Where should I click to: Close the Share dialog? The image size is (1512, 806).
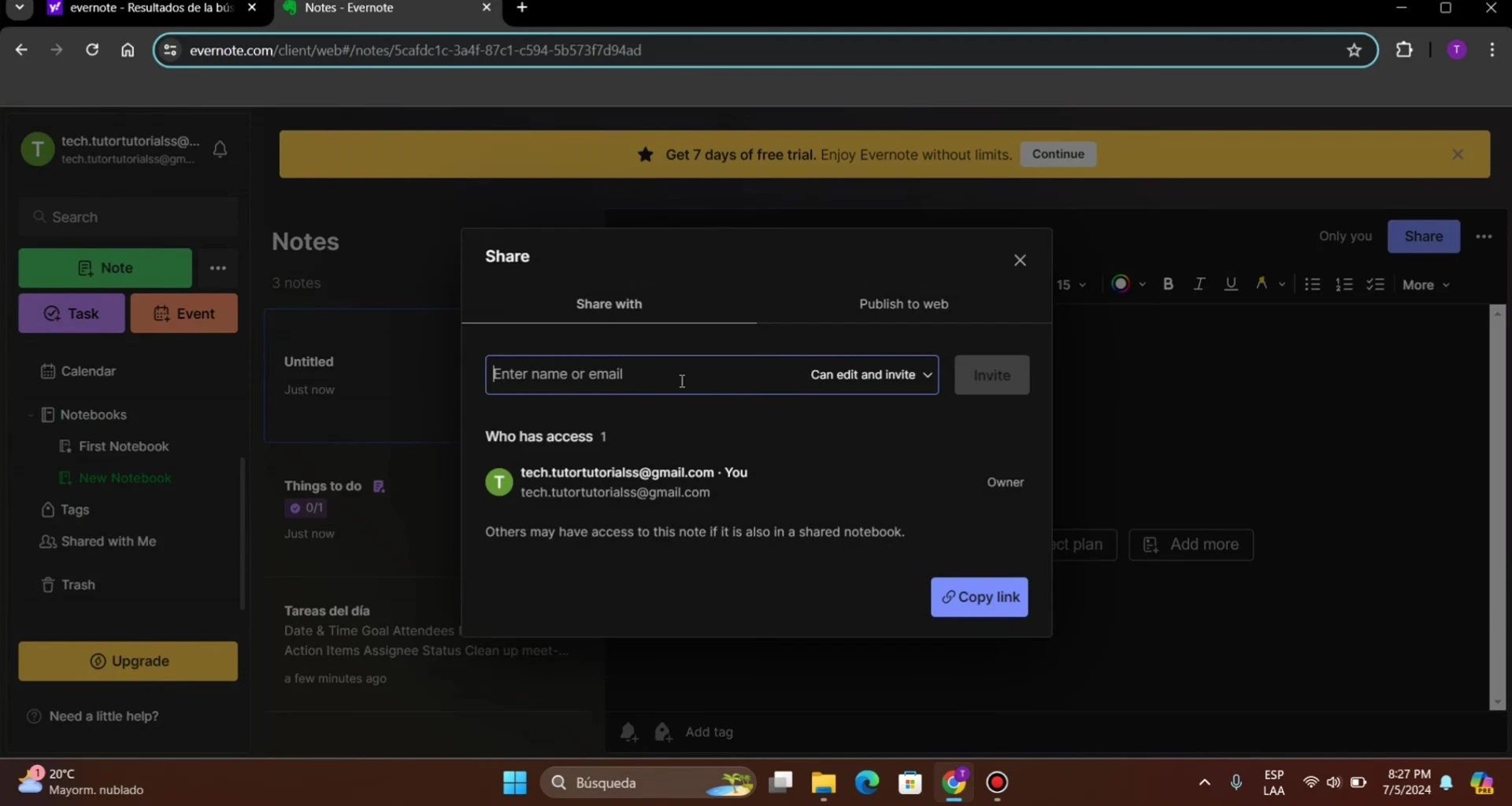pyautogui.click(x=1020, y=260)
